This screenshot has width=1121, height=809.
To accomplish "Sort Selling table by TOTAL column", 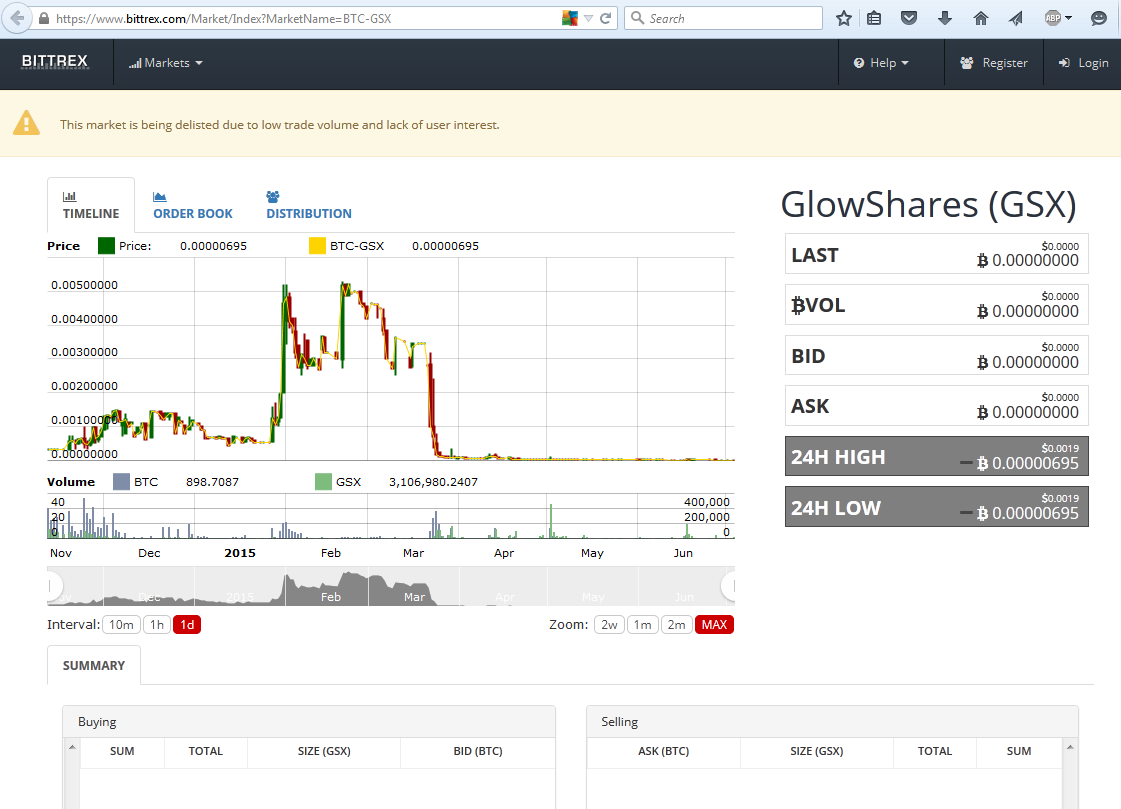I will 934,751.
